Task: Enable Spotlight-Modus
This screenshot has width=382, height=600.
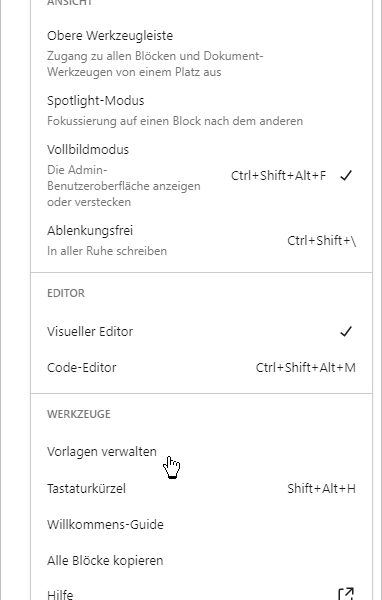Action: [x=201, y=110]
